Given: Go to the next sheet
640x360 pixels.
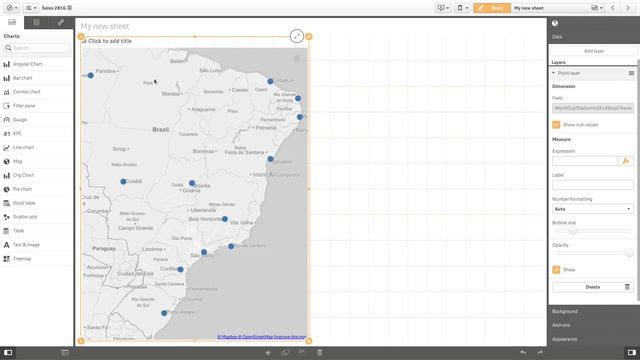Looking at the screenshot, I should tap(628, 8).
